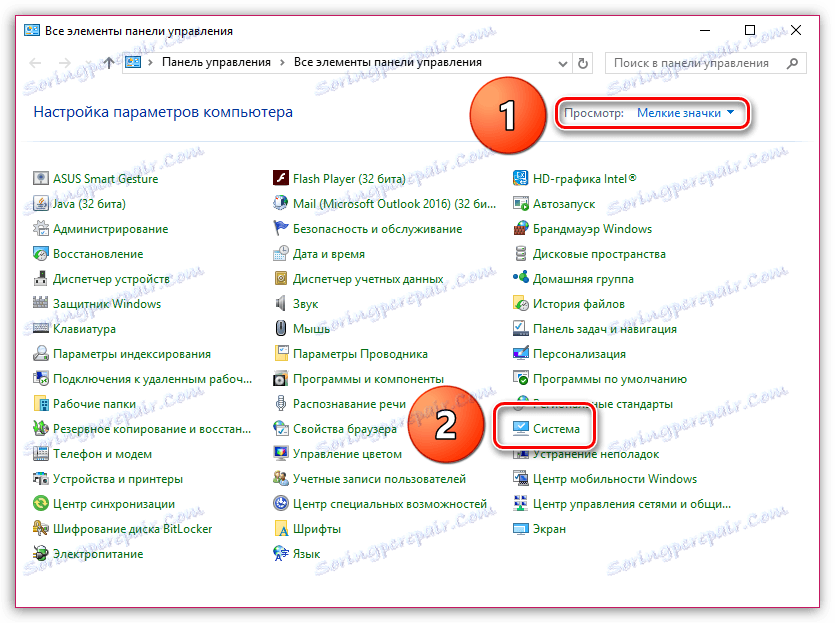Click the Восстановление icon
The height and width of the screenshot is (623, 835).
40,253
